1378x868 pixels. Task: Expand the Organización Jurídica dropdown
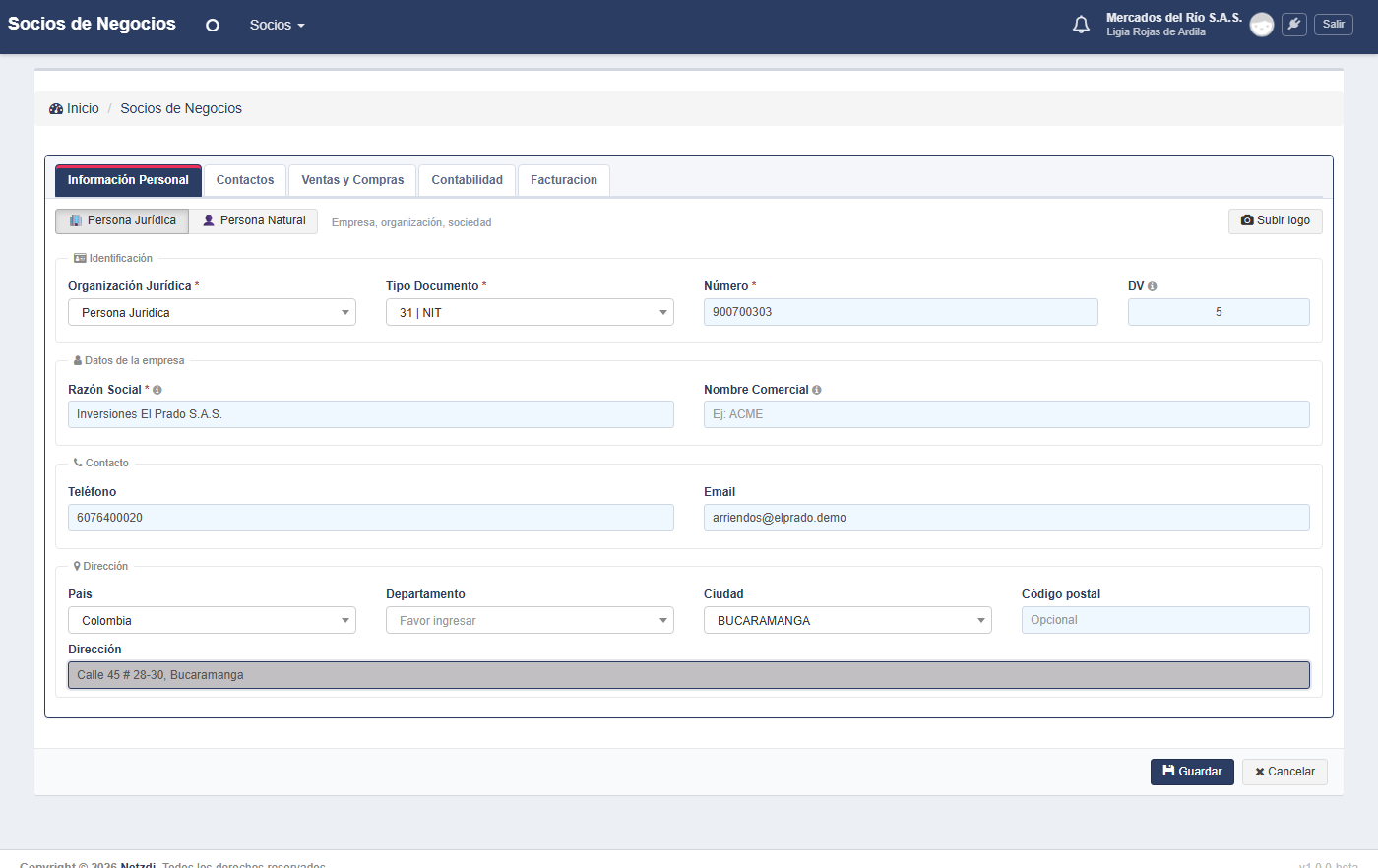click(x=212, y=312)
